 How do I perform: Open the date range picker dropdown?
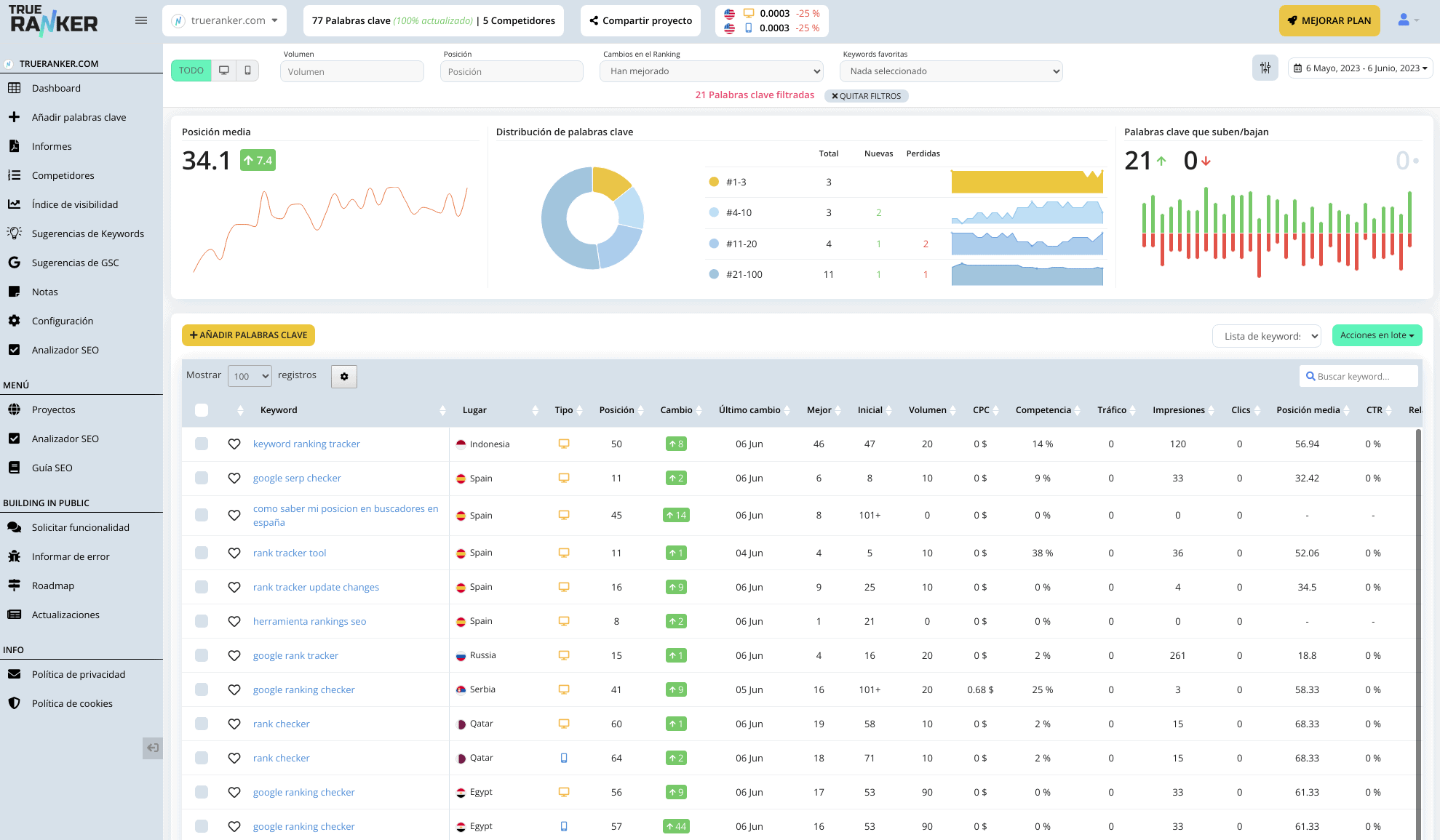coord(1360,68)
